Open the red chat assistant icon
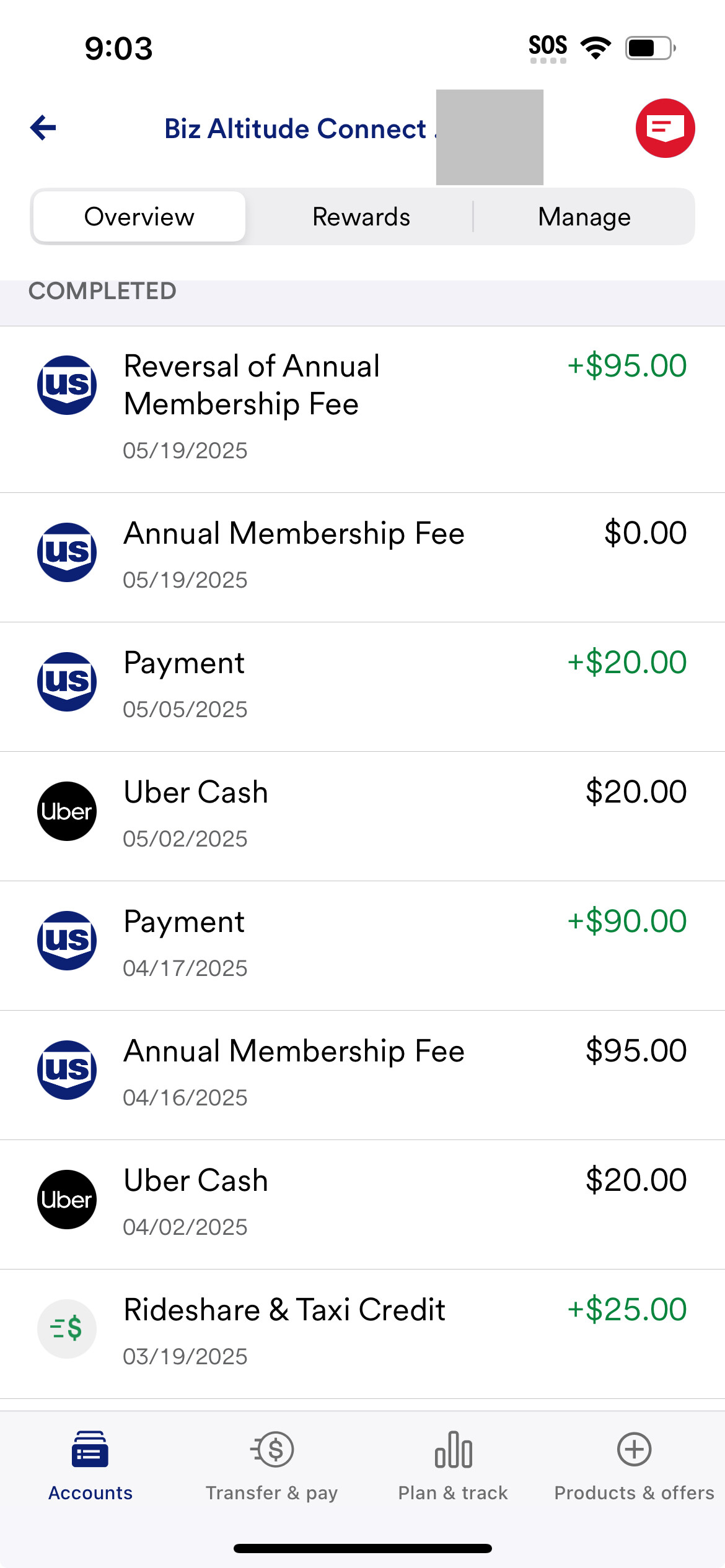Image resolution: width=725 pixels, height=1568 pixels. (x=665, y=128)
